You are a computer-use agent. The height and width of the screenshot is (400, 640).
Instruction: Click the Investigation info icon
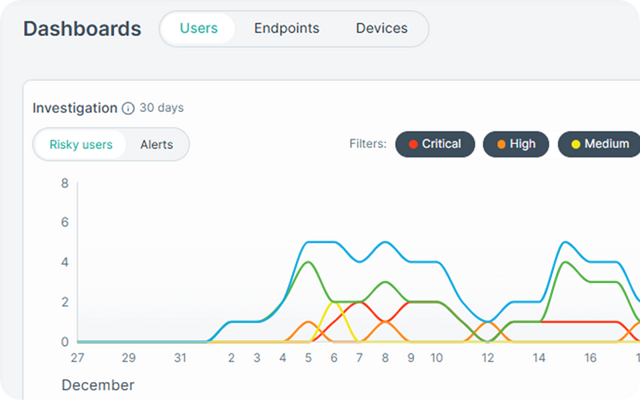coord(128,109)
